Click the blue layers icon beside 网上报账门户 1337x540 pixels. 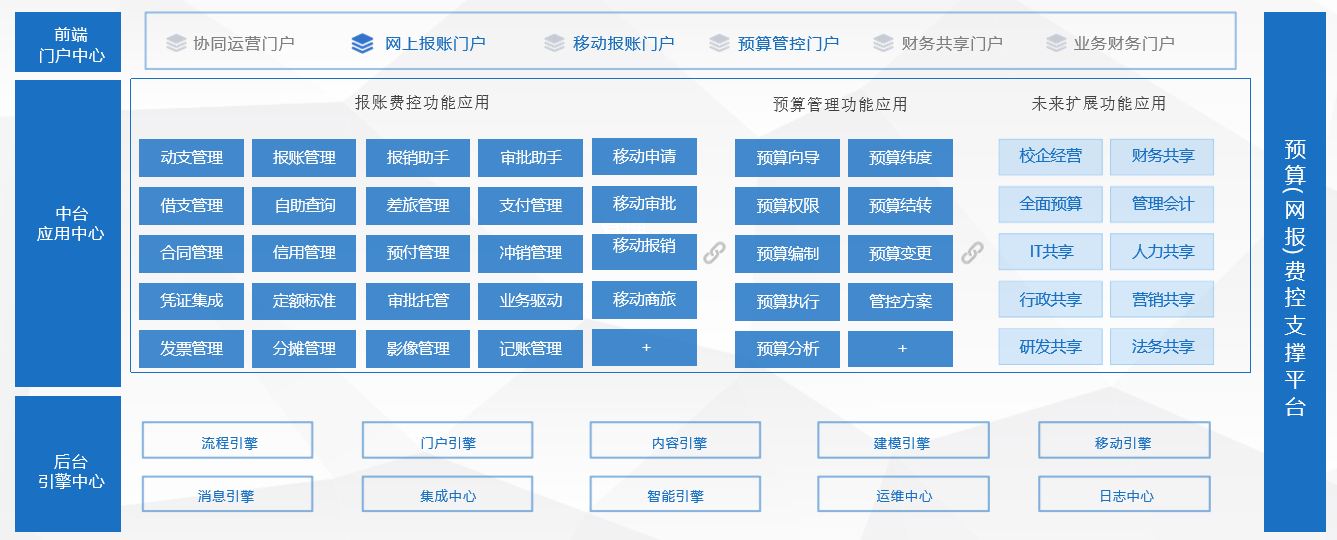362,43
